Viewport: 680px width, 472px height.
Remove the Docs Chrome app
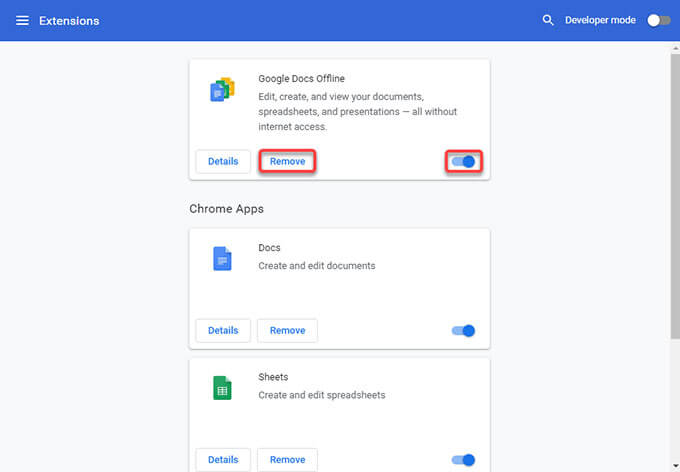pos(288,331)
